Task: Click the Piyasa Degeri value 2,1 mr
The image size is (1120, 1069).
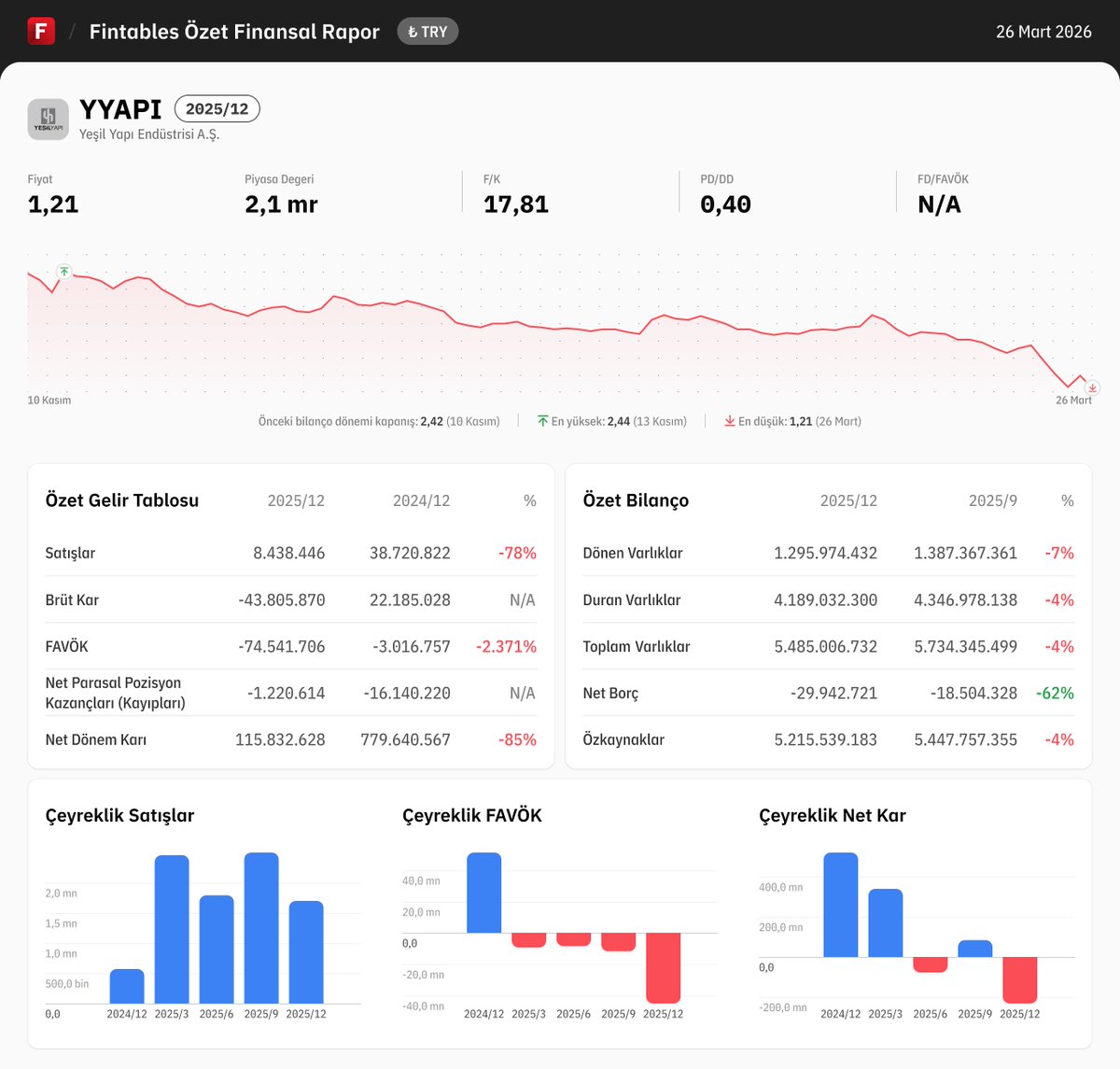Action: tap(281, 204)
